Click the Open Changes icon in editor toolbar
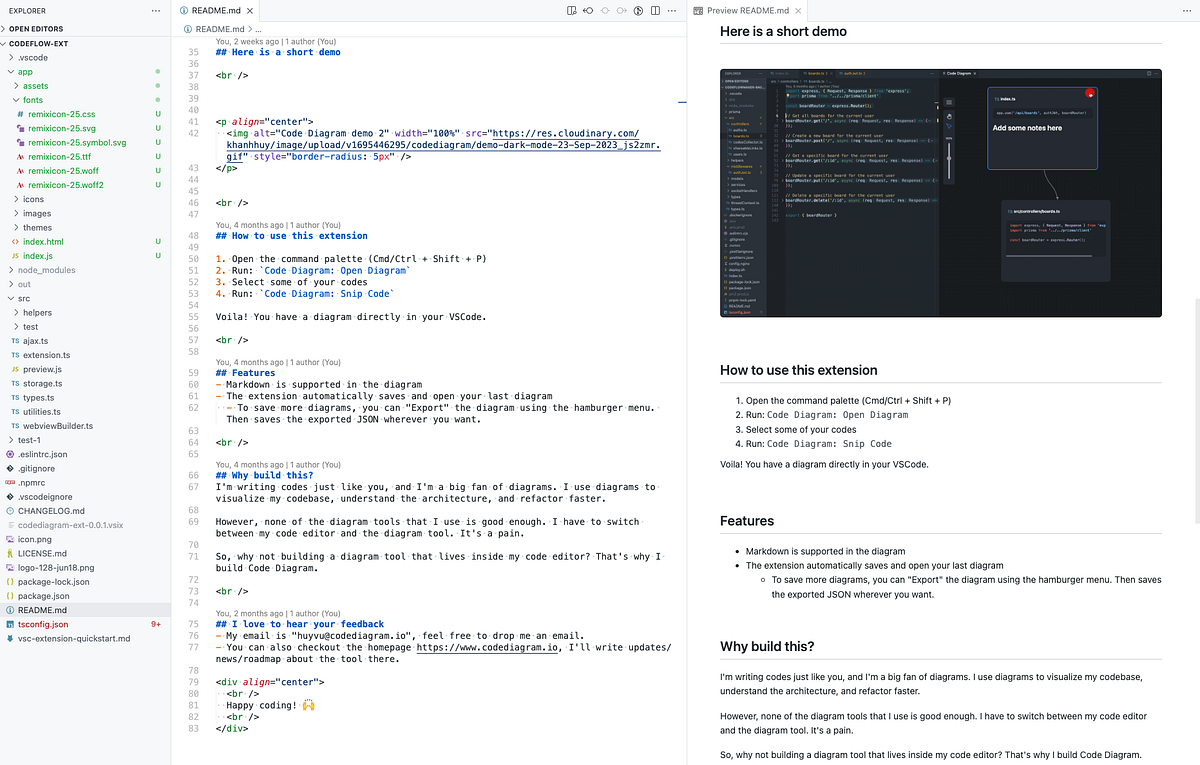This screenshot has height=765, width=1200. [588, 10]
